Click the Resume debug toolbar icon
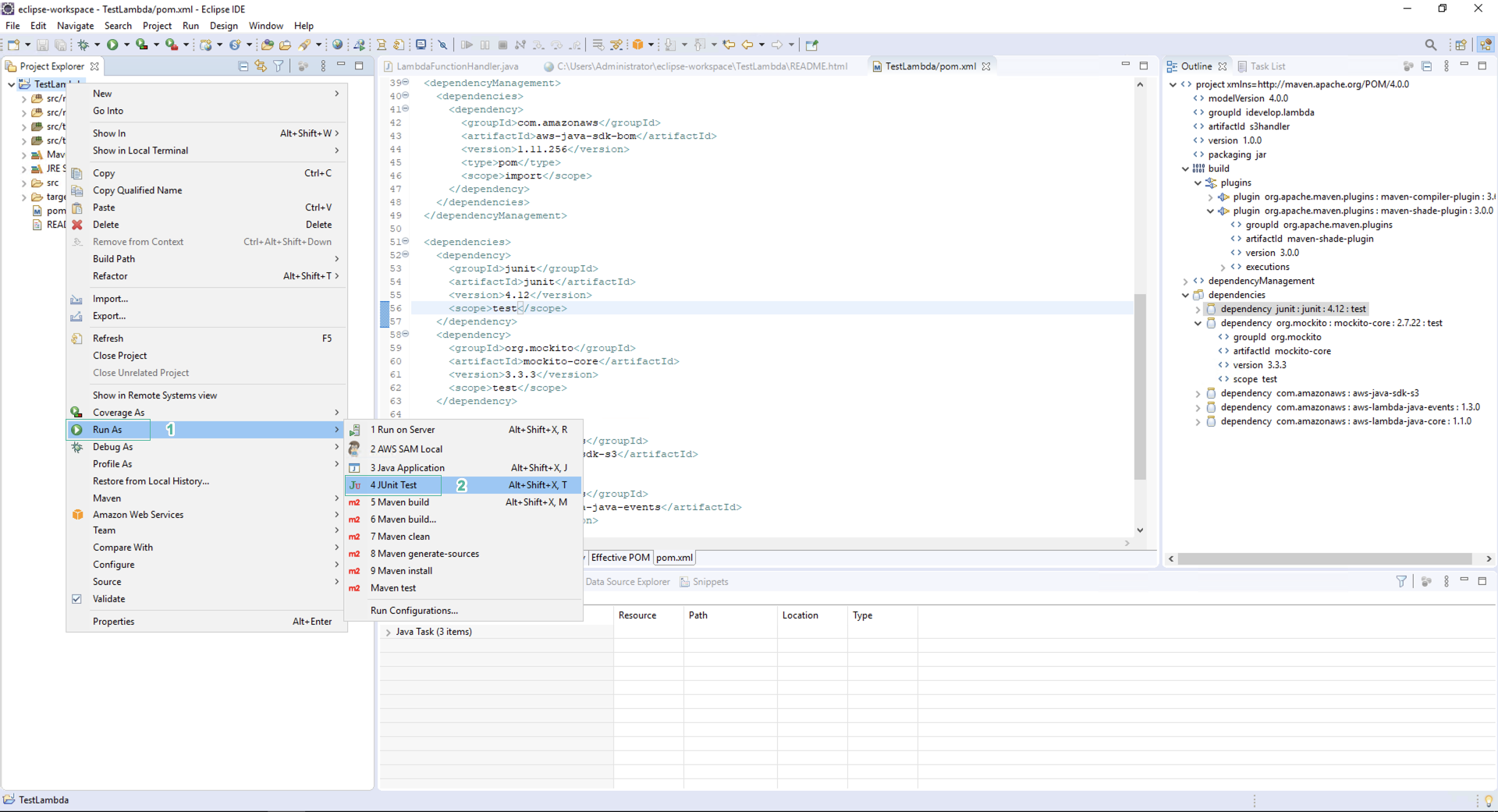Screen dimensions: 1498x812 coord(467,45)
